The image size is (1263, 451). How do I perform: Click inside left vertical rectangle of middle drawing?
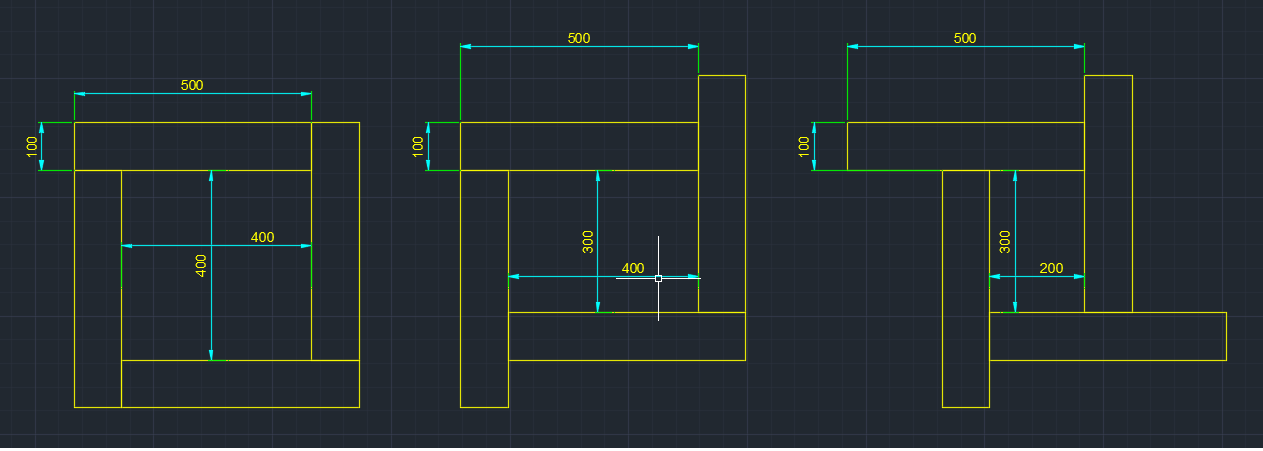tap(484, 290)
